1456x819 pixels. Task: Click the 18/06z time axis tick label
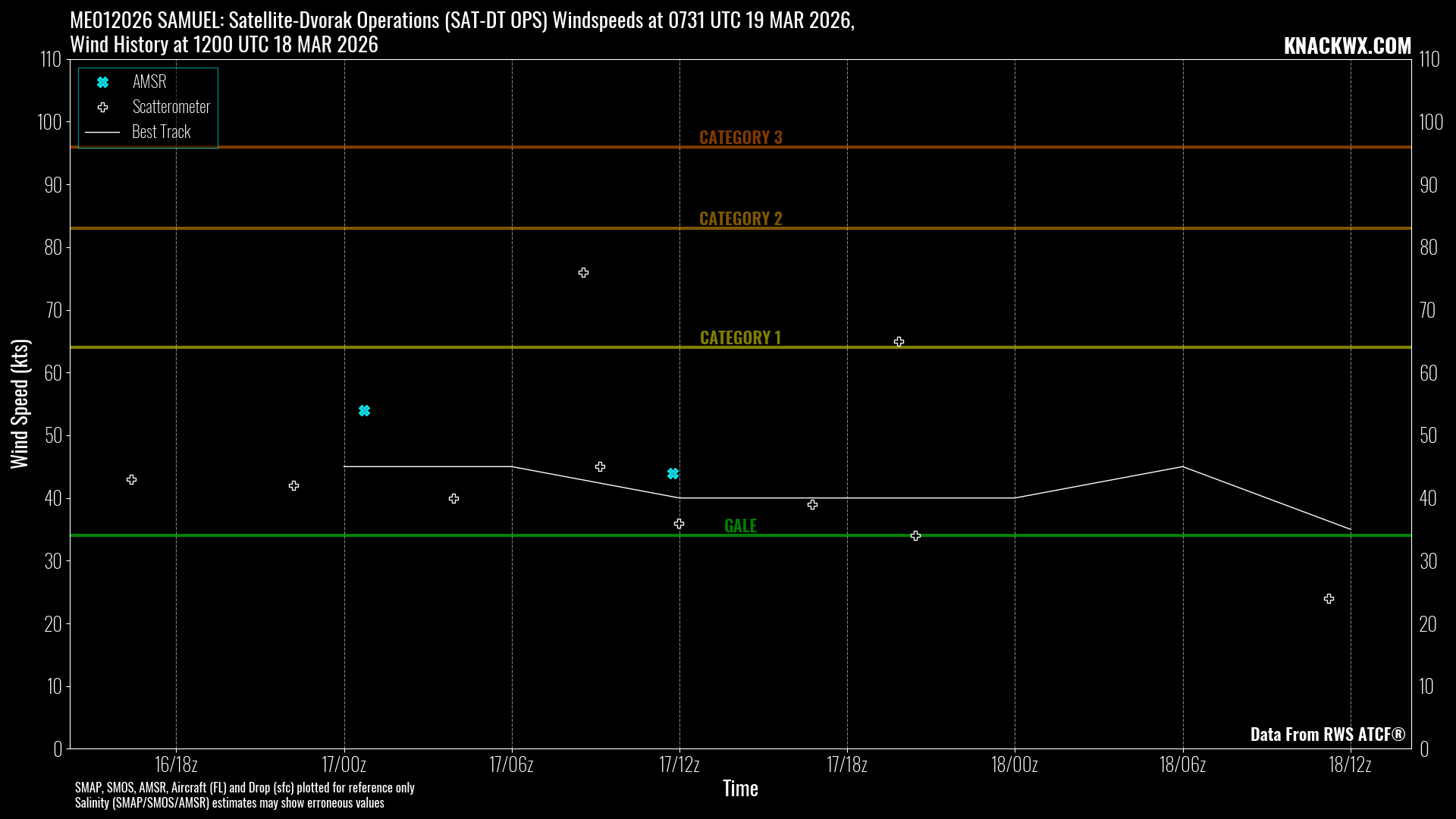[x=1182, y=764]
